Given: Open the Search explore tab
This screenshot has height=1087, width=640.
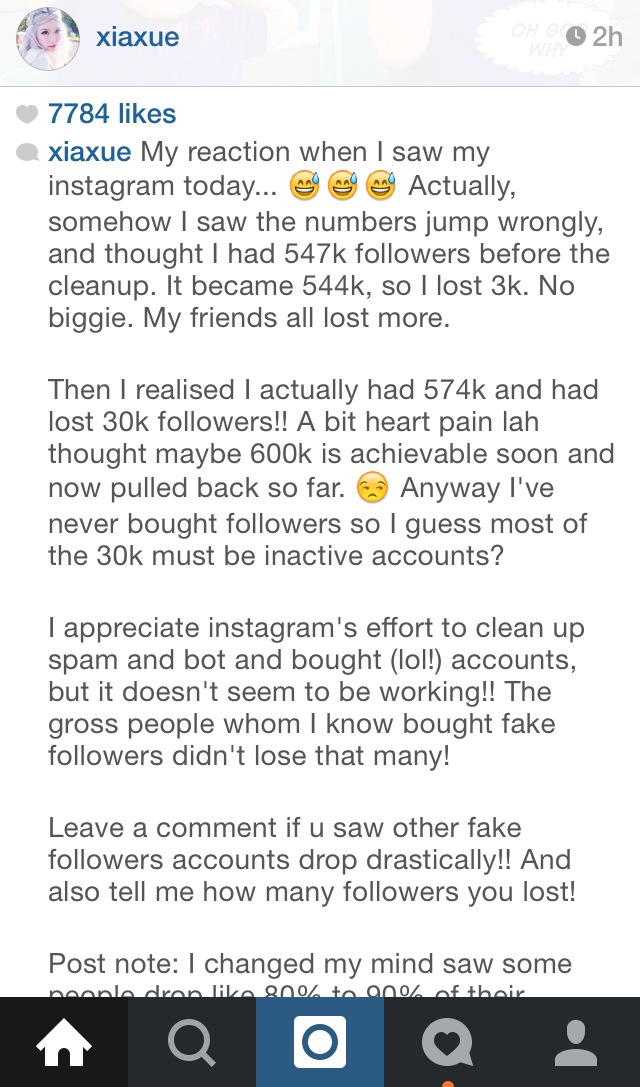Looking at the screenshot, I should tap(191, 1042).
